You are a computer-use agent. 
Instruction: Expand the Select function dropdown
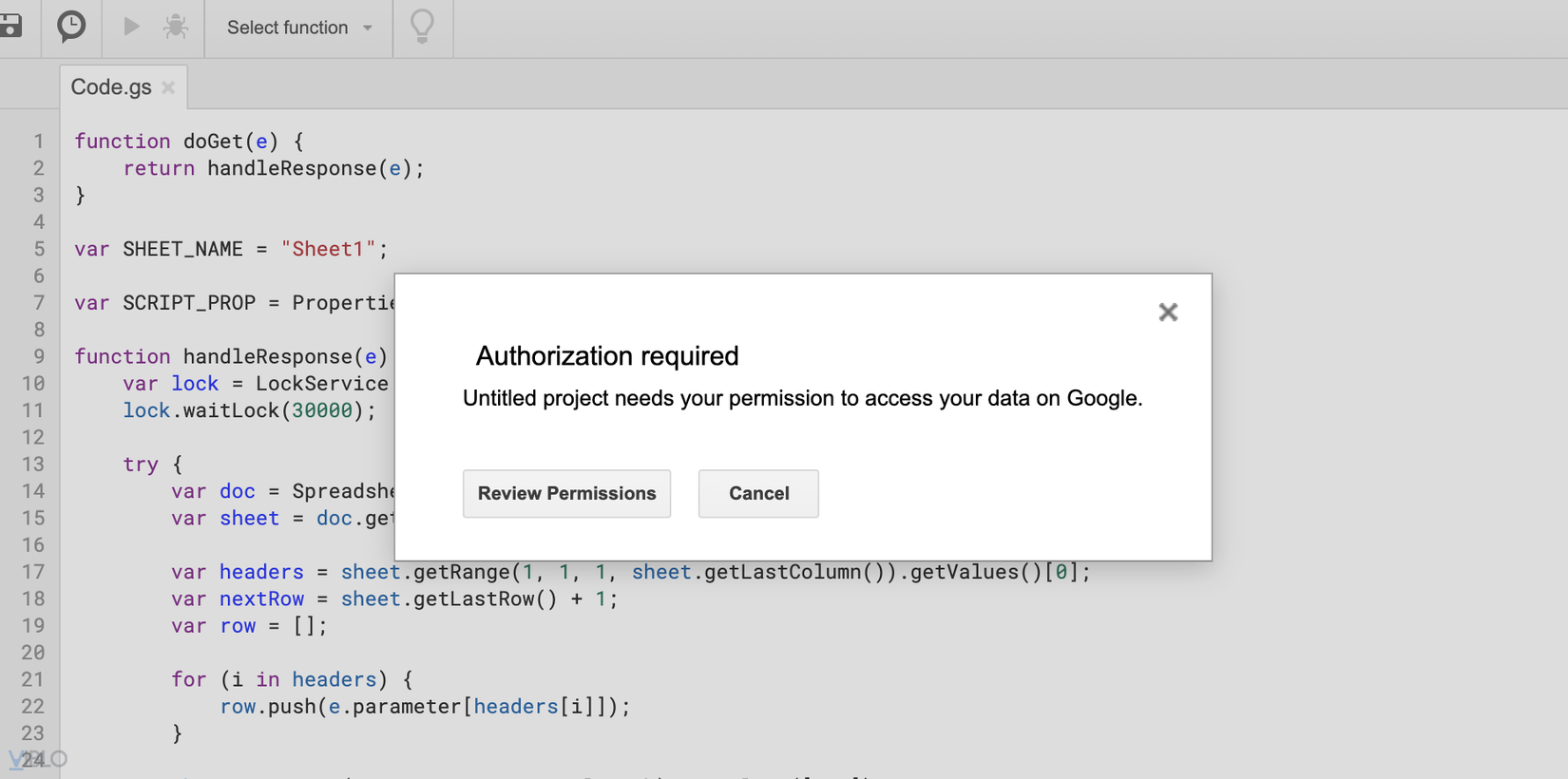(298, 28)
